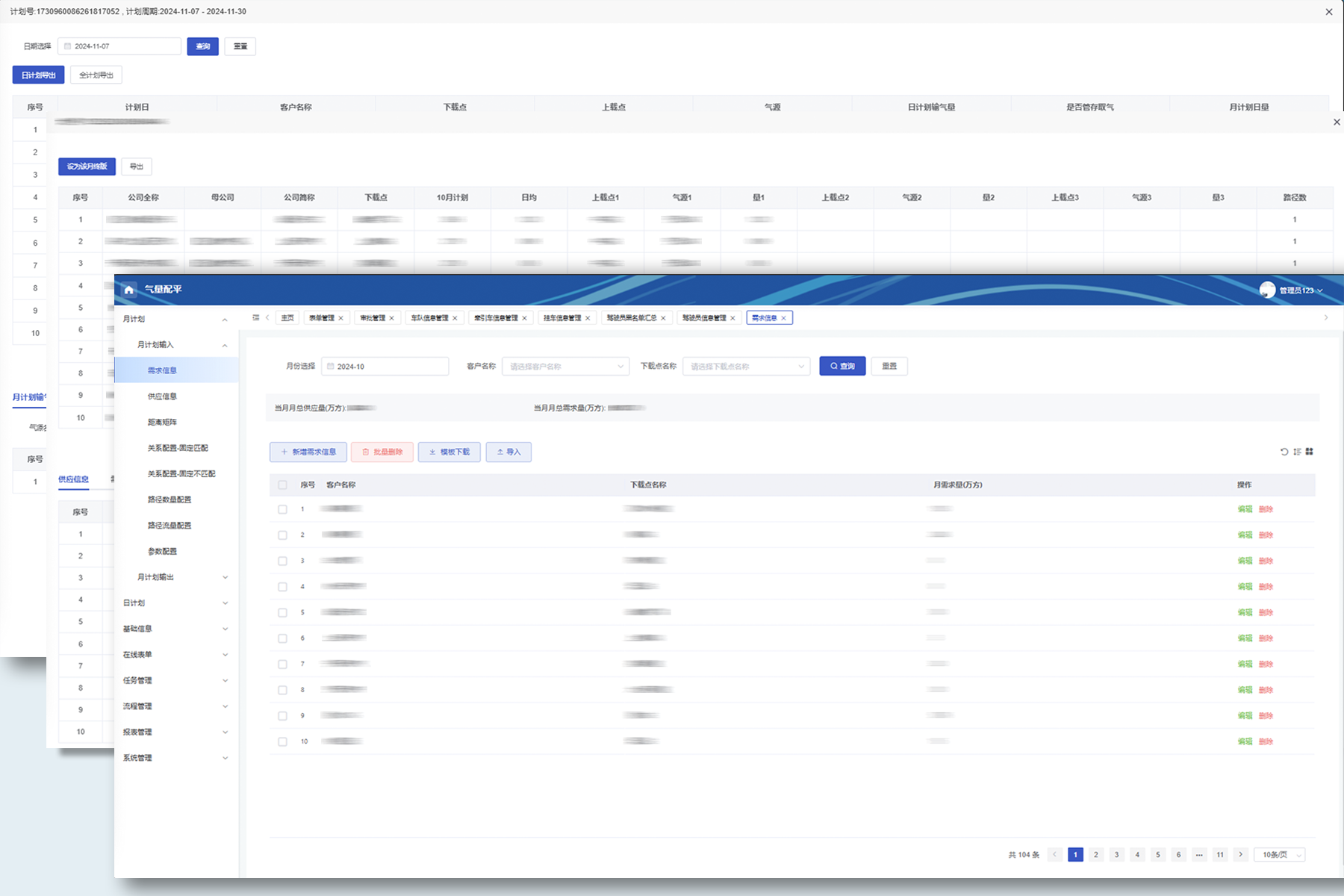Screen dimensions: 1344x896
Task: Click the left arrow to scroll the tabs
Action: pos(267,318)
